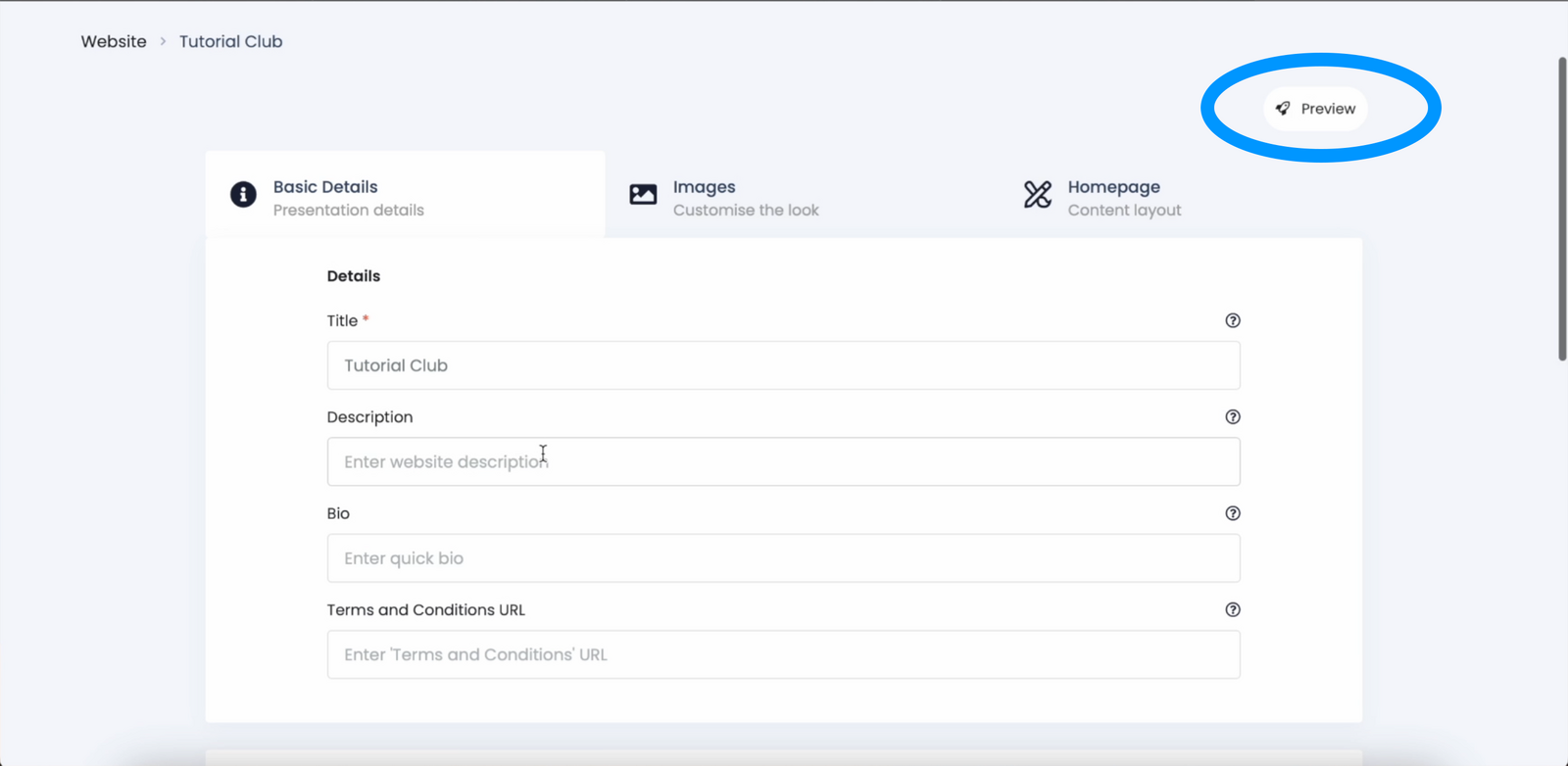The image size is (1568, 766).
Task: Open the Homepage tab
Action: click(x=1182, y=195)
